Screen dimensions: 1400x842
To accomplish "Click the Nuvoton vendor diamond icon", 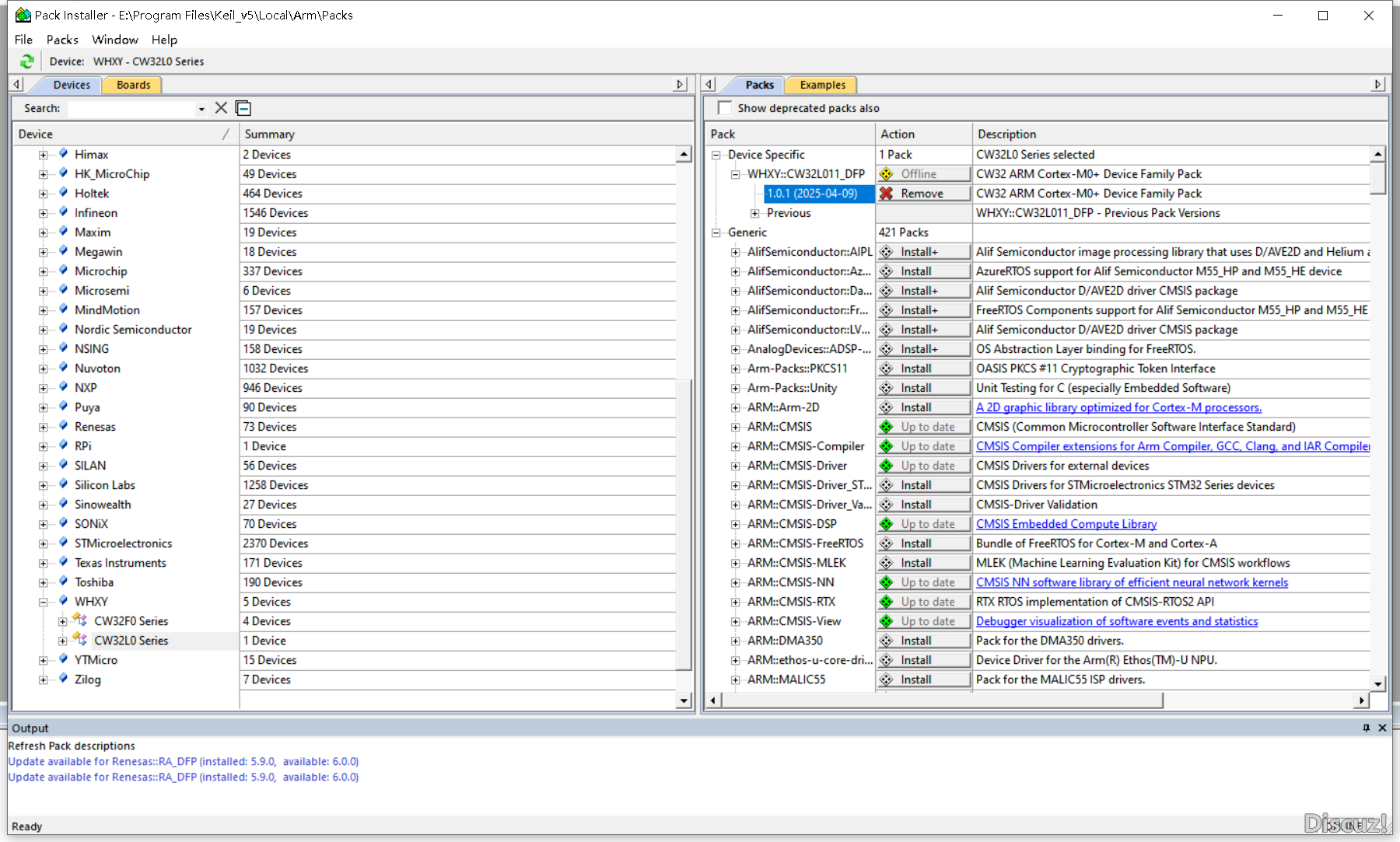I will (64, 368).
